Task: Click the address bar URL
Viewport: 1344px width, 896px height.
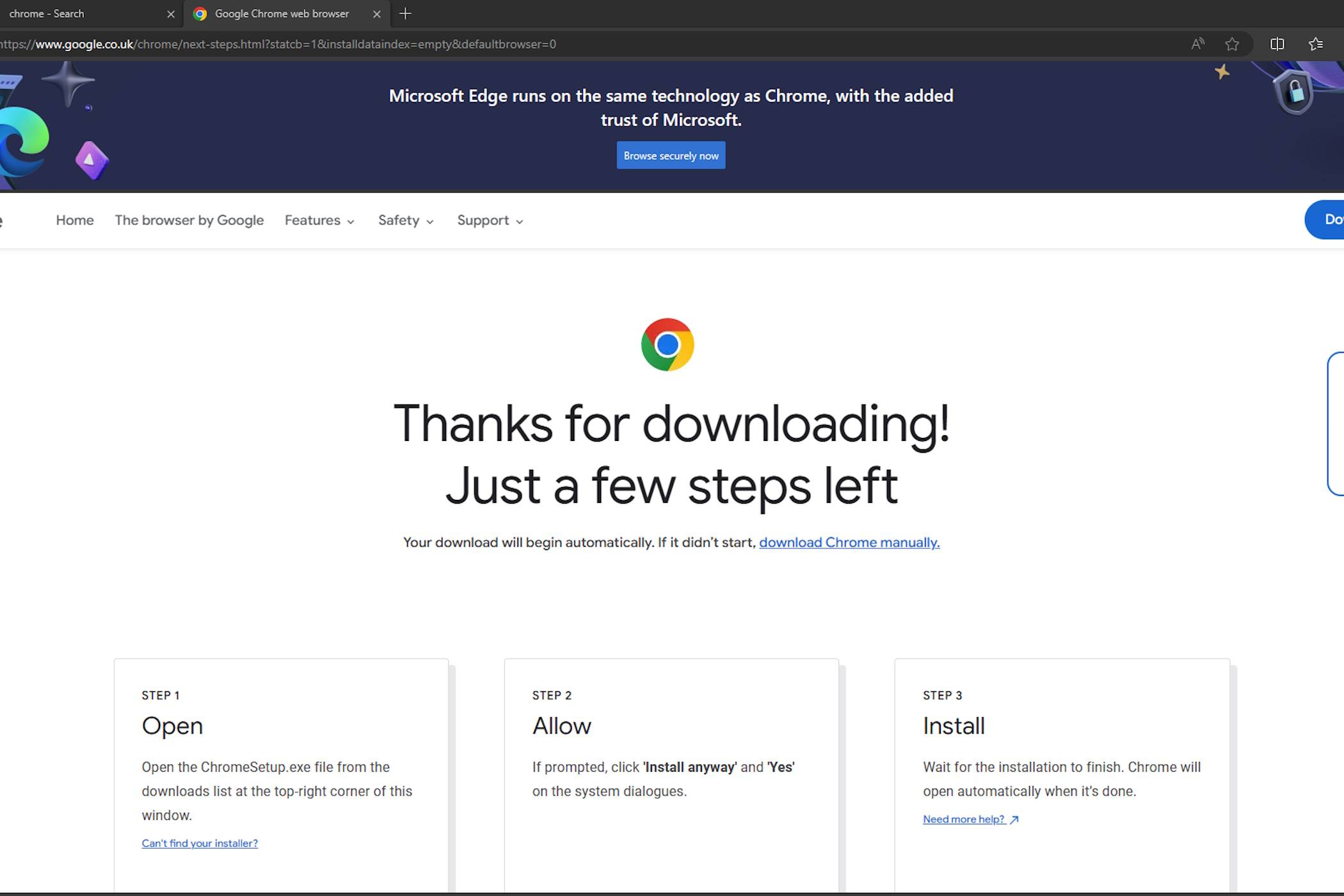Action: 278,44
